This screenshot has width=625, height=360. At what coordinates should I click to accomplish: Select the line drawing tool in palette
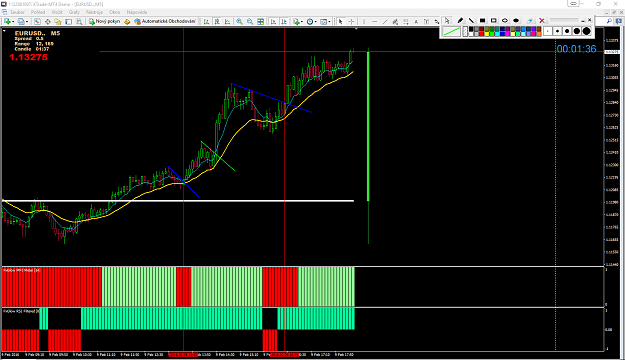pyautogui.click(x=472, y=20)
